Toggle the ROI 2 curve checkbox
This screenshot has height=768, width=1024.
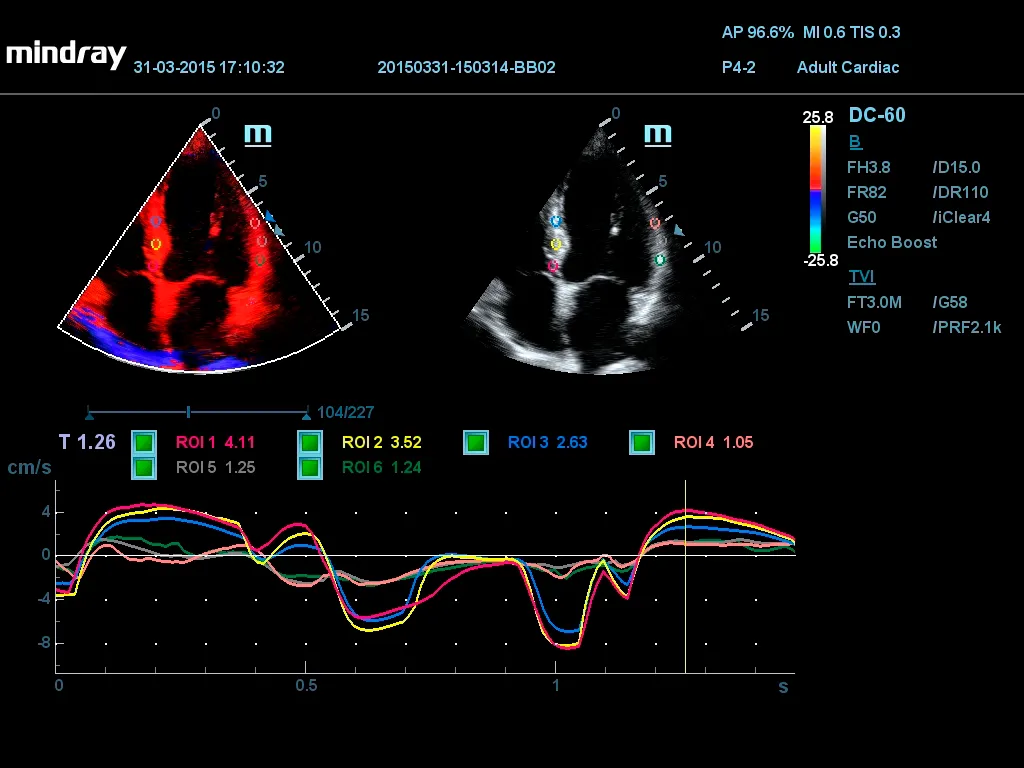click(310, 442)
